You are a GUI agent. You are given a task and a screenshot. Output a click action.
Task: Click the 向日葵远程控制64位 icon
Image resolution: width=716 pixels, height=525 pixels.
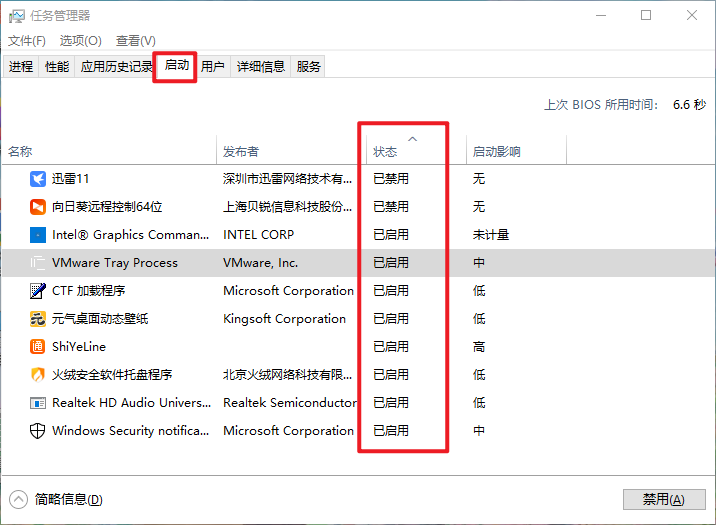click(x=37, y=207)
